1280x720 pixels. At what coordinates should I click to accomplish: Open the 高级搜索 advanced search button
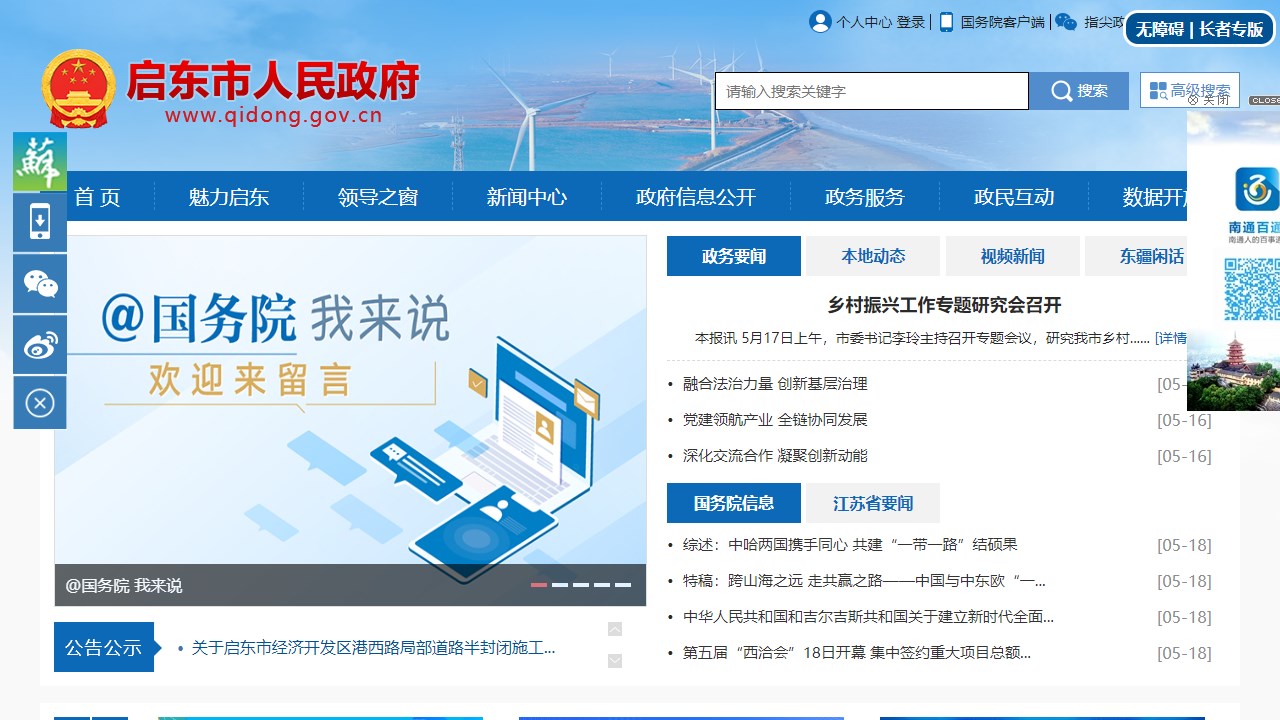1190,91
